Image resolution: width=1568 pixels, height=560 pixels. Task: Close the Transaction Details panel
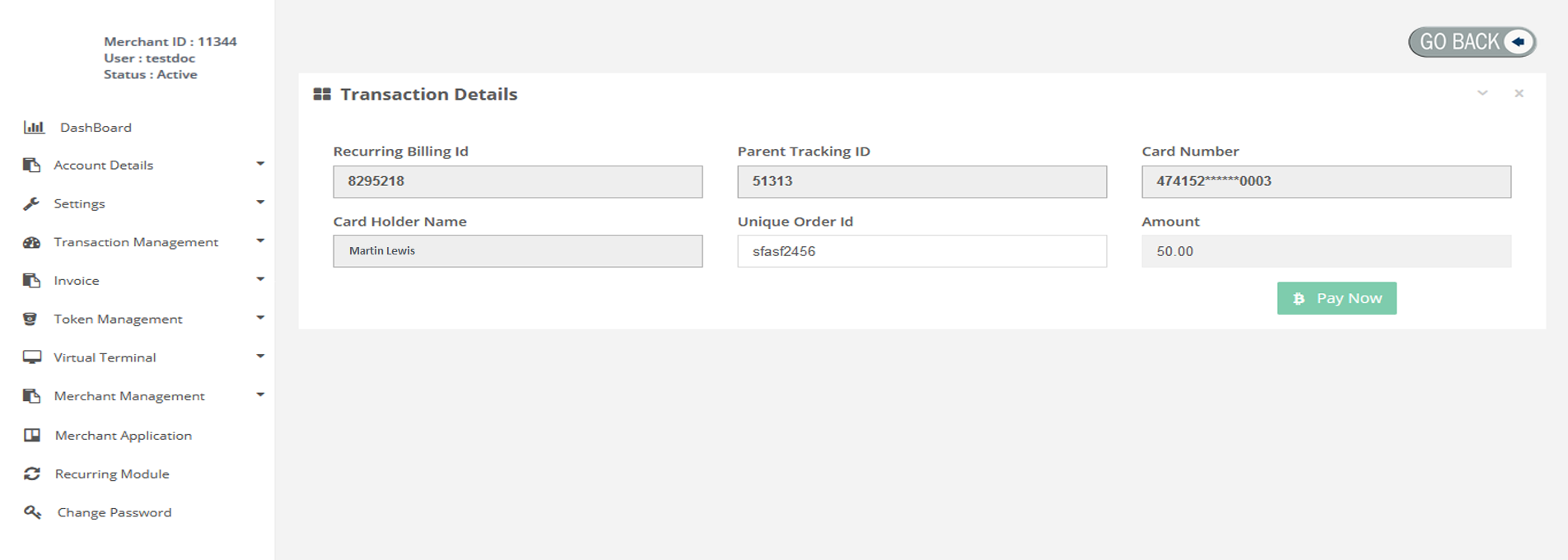(x=1519, y=93)
